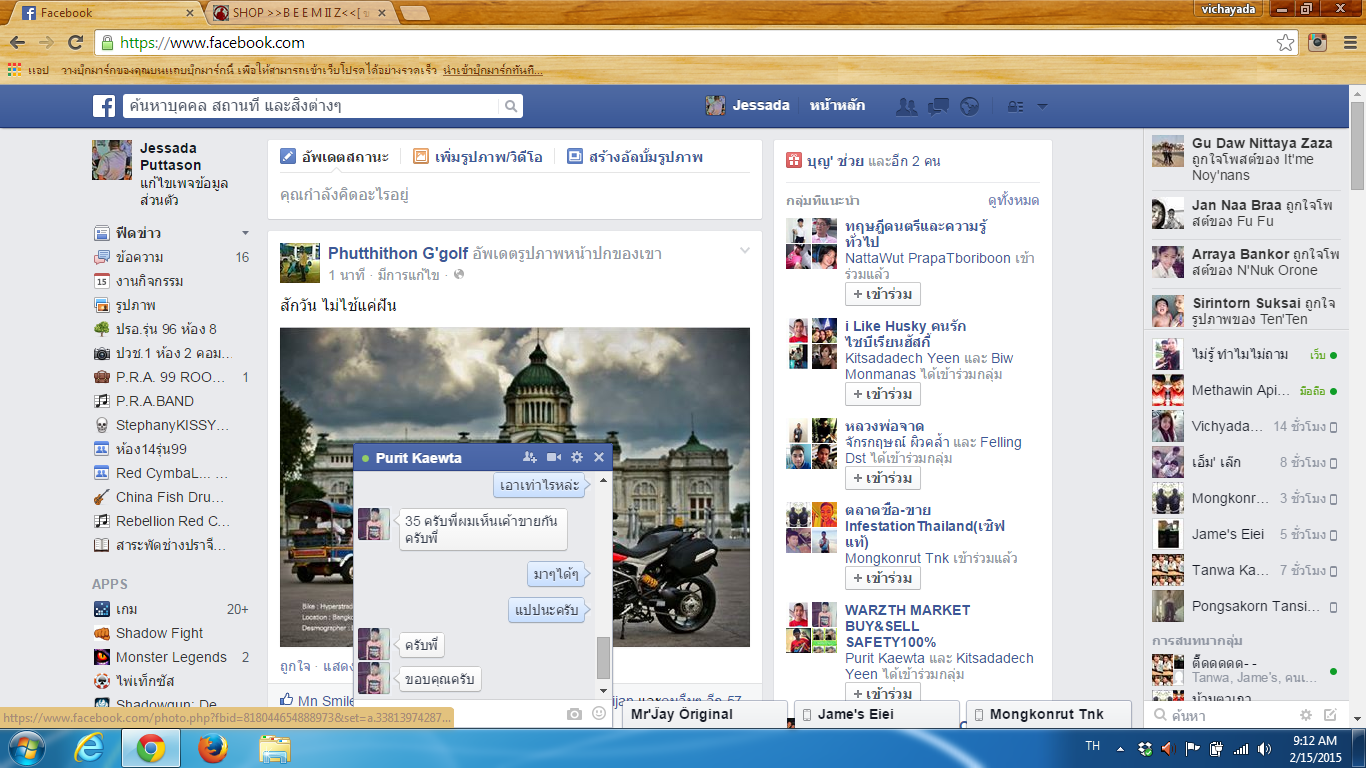Click the chat conversation scrollbar thumb
The image size is (1366, 768).
point(603,658)
